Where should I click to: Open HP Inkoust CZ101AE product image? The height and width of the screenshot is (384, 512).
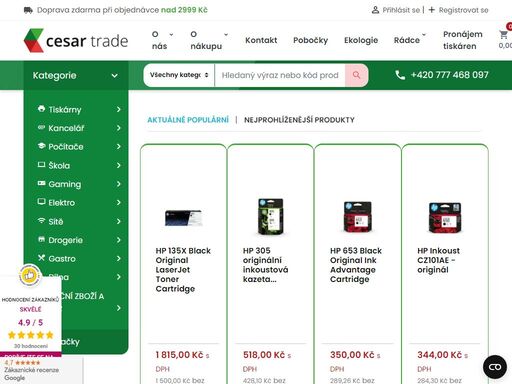(445, 217)
